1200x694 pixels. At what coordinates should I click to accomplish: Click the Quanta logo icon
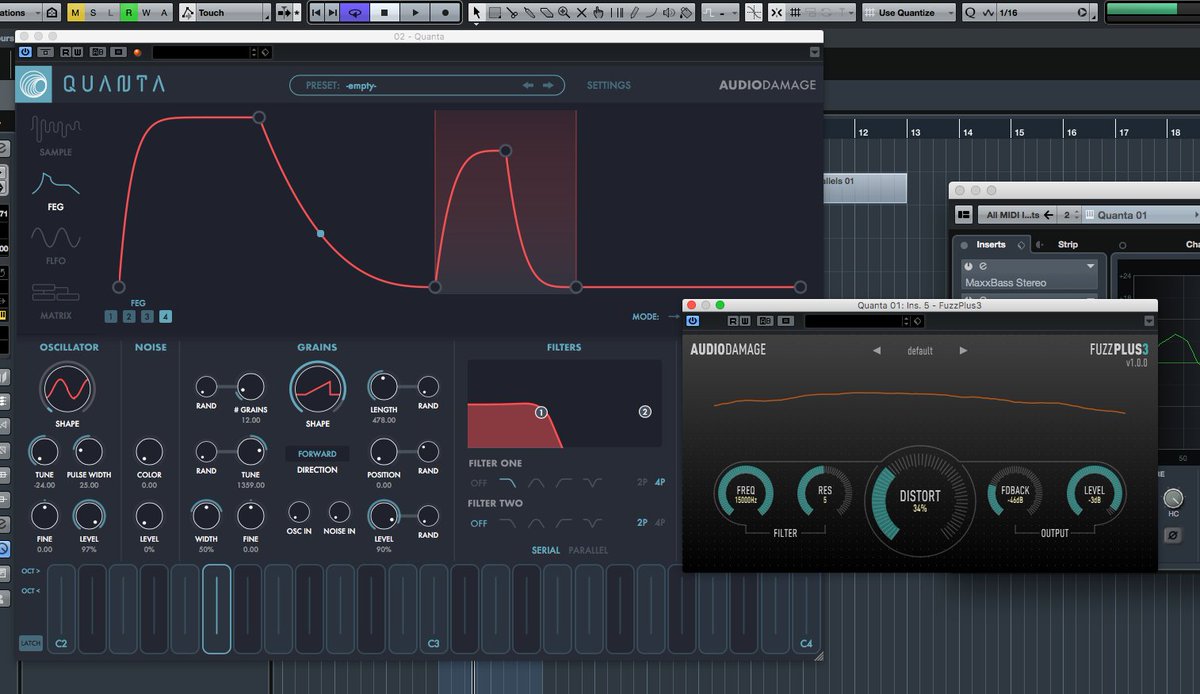(35, 85)
